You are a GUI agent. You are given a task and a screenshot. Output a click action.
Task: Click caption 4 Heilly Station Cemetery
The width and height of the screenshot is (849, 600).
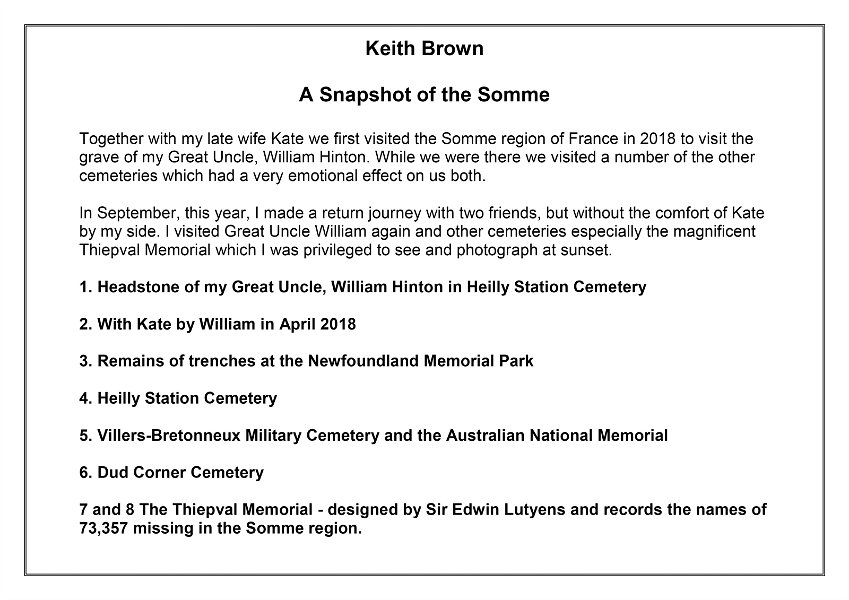pyautogui.click(x=178, y=399)
